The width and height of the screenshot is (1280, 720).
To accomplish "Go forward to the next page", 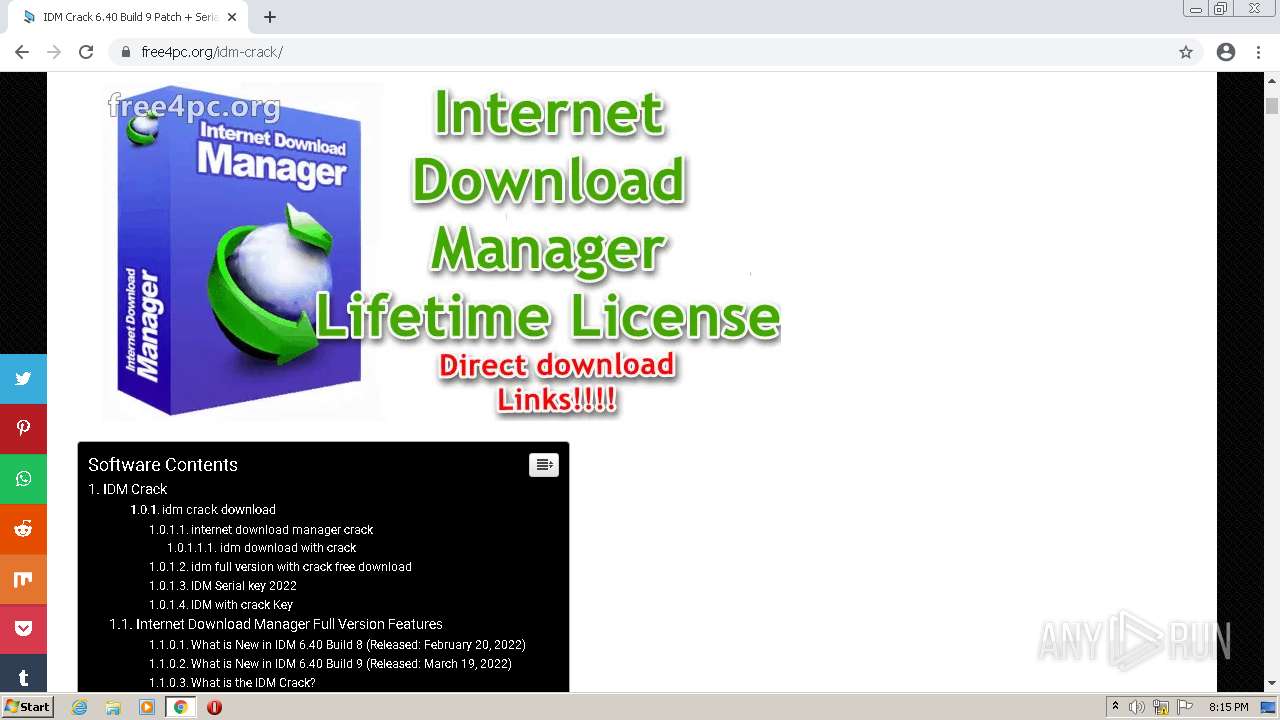I will [x=54, y=52].
